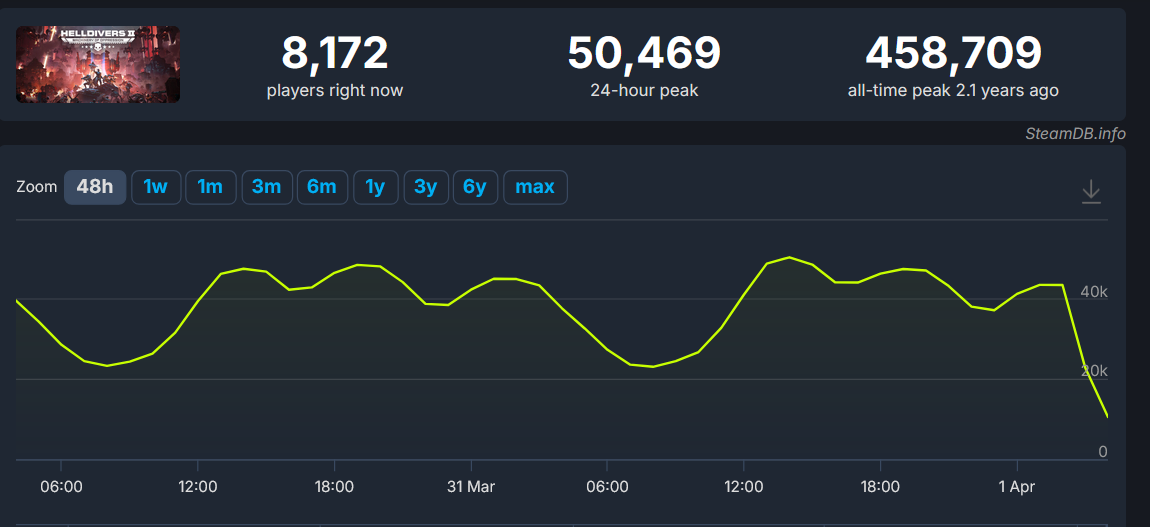This screenshot has height=527, width=1150.
Task: Switch chart zoom to 1m
Action: (210, 187)
